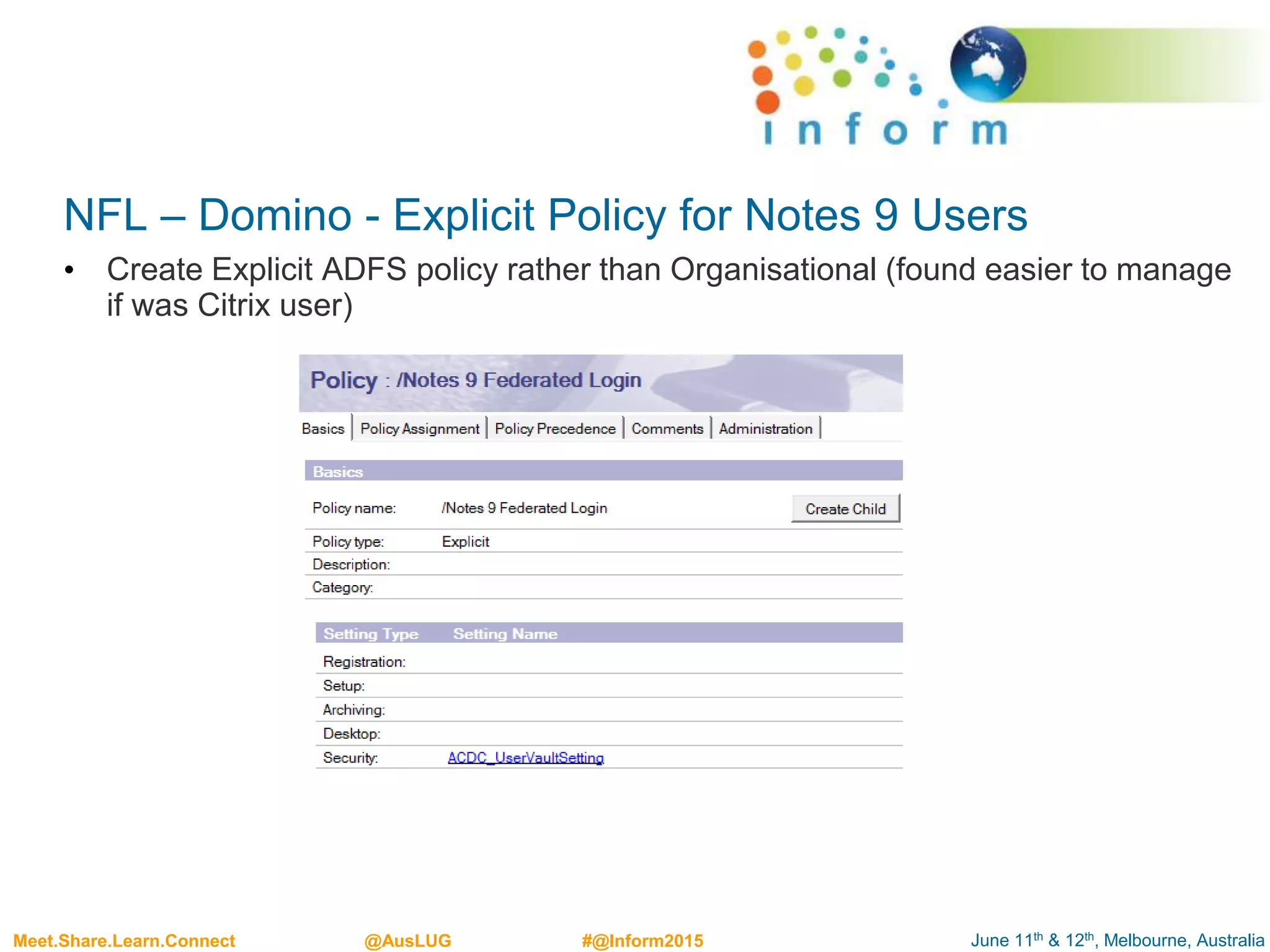Click the 'Registration:' setting row
This screenshot has width=1270, height=952.
609,661
